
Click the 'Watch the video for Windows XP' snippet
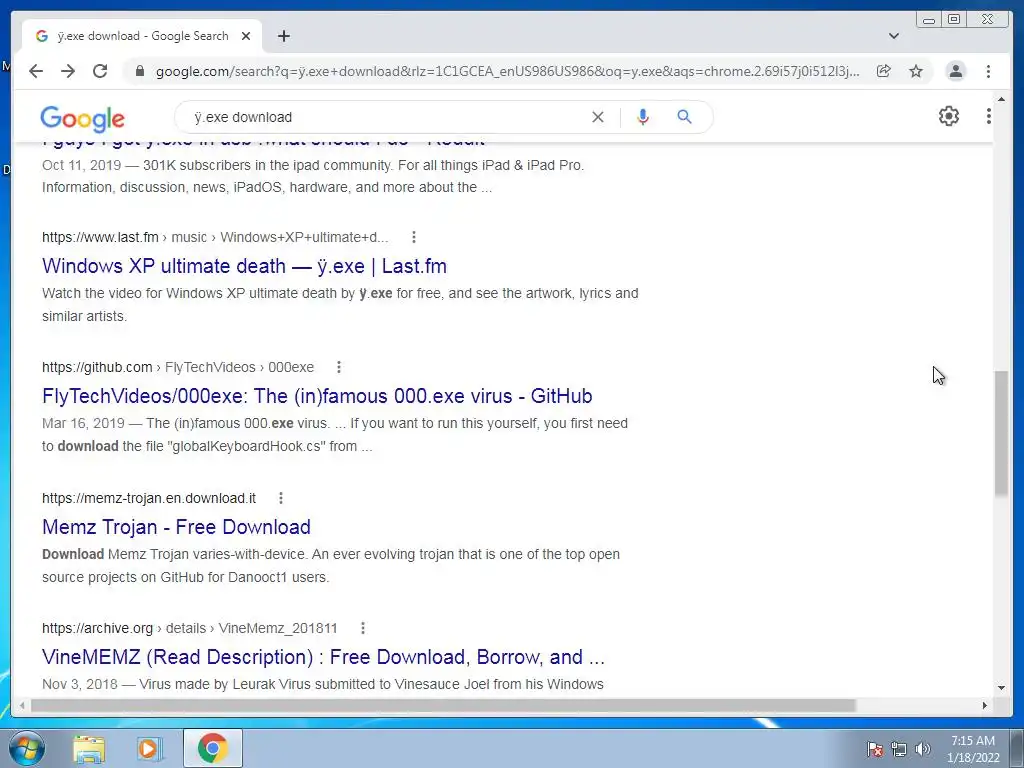[340, 305]
